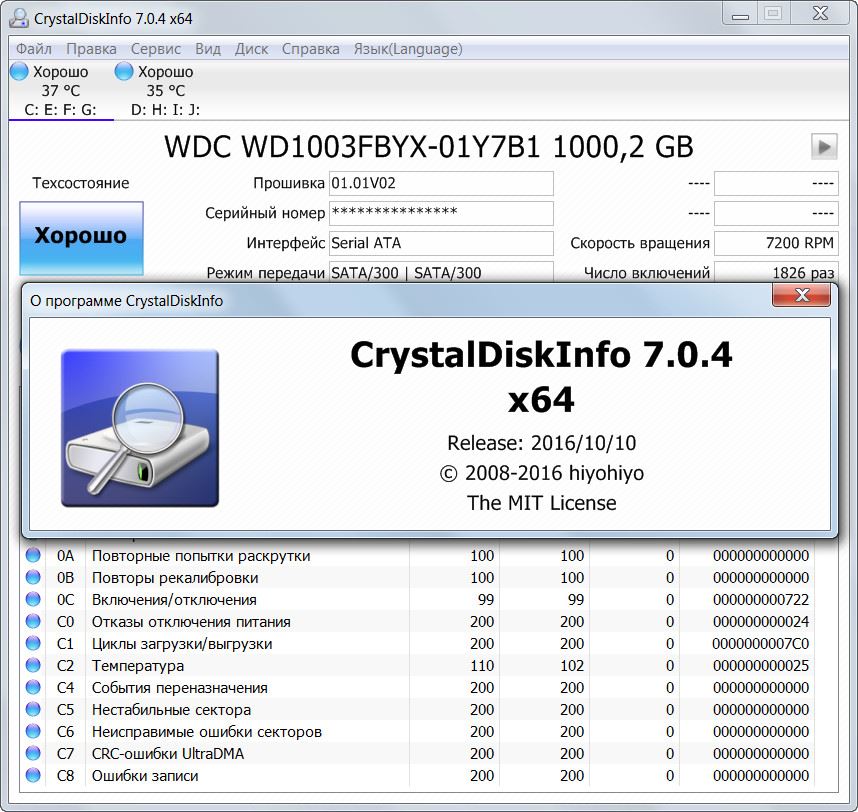Click status orb for attribute 0B

[33, 577]
